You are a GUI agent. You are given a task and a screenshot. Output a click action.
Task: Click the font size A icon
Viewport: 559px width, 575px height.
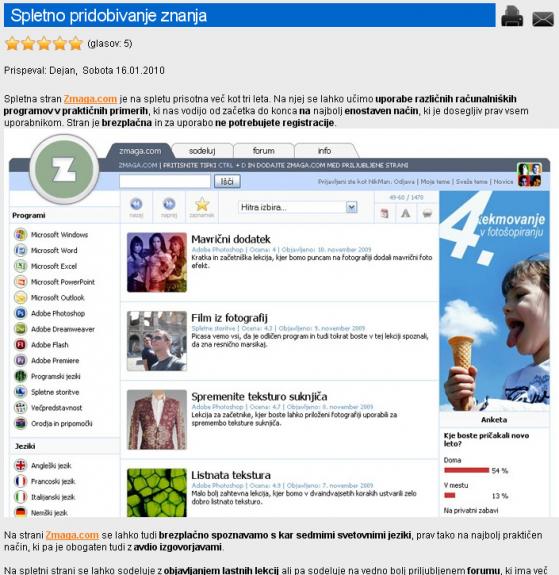406,213
